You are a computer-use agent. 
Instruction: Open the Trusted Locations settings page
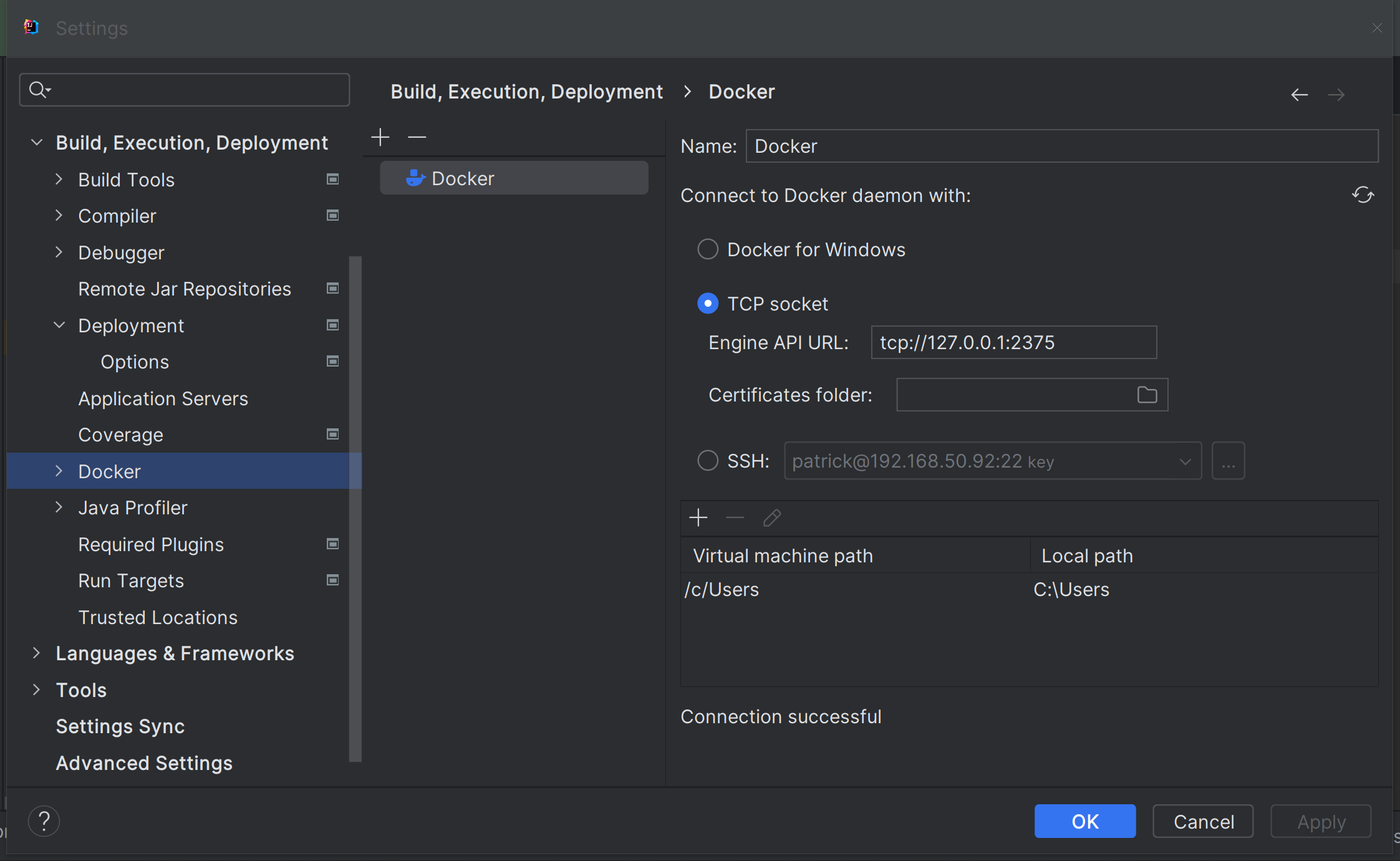[158, 617]
